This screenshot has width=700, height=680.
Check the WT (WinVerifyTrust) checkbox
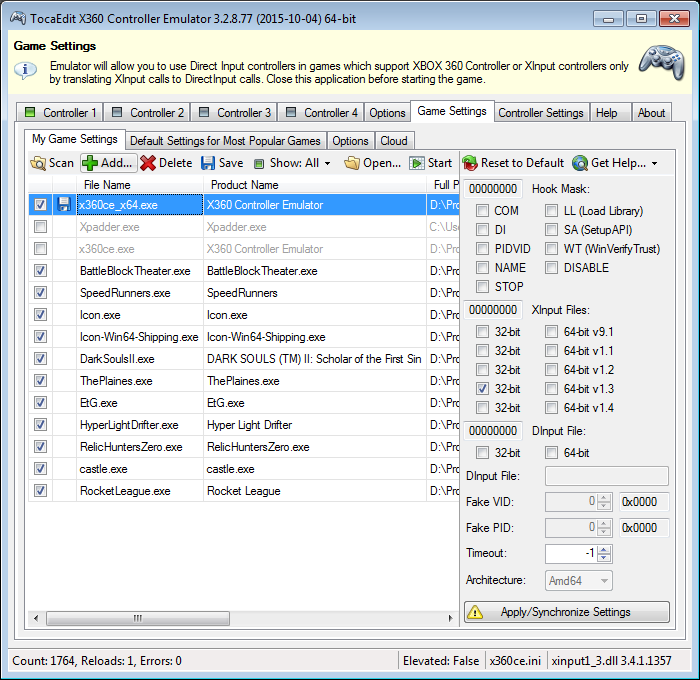552,248
